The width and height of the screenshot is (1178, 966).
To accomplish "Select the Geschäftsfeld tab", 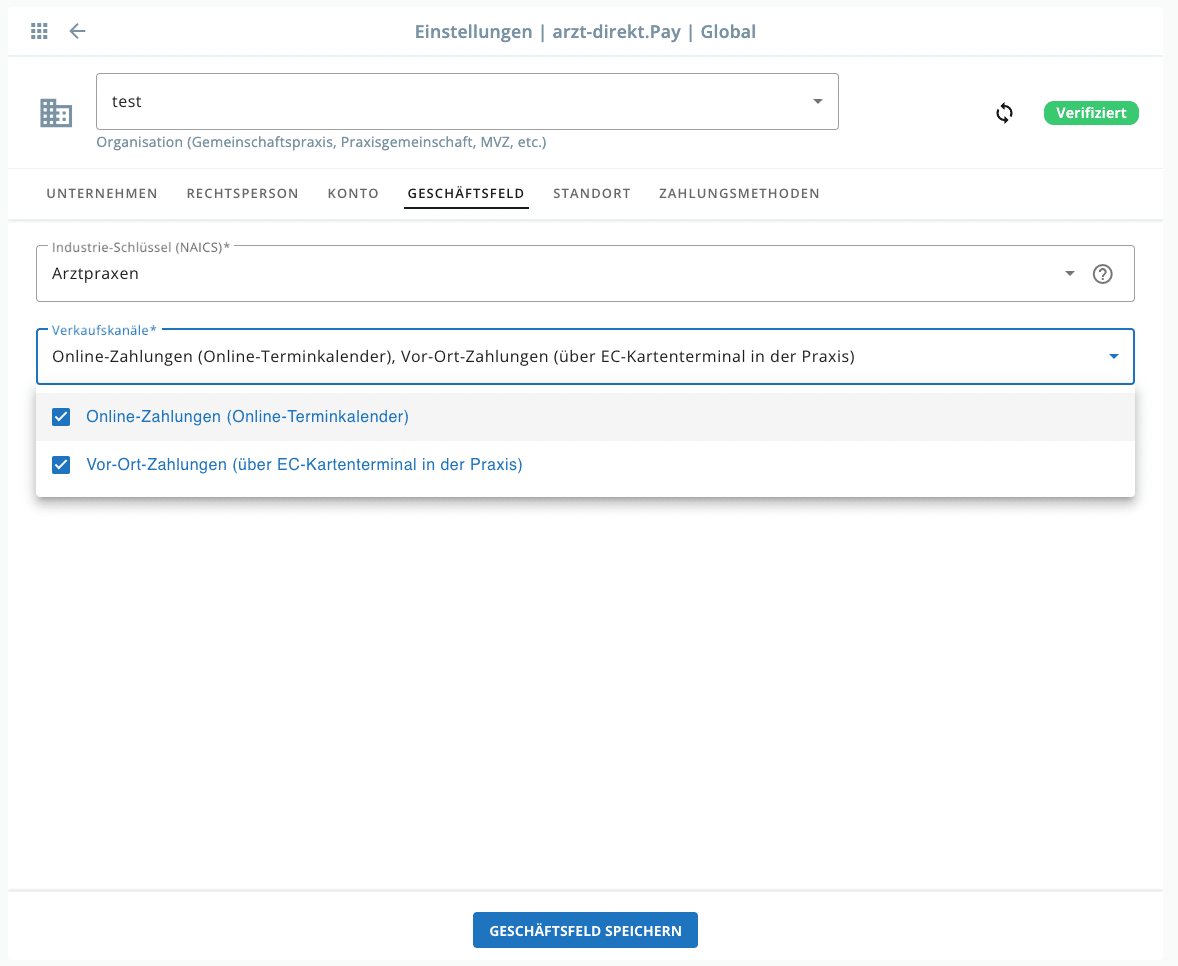I will [466, 194].
